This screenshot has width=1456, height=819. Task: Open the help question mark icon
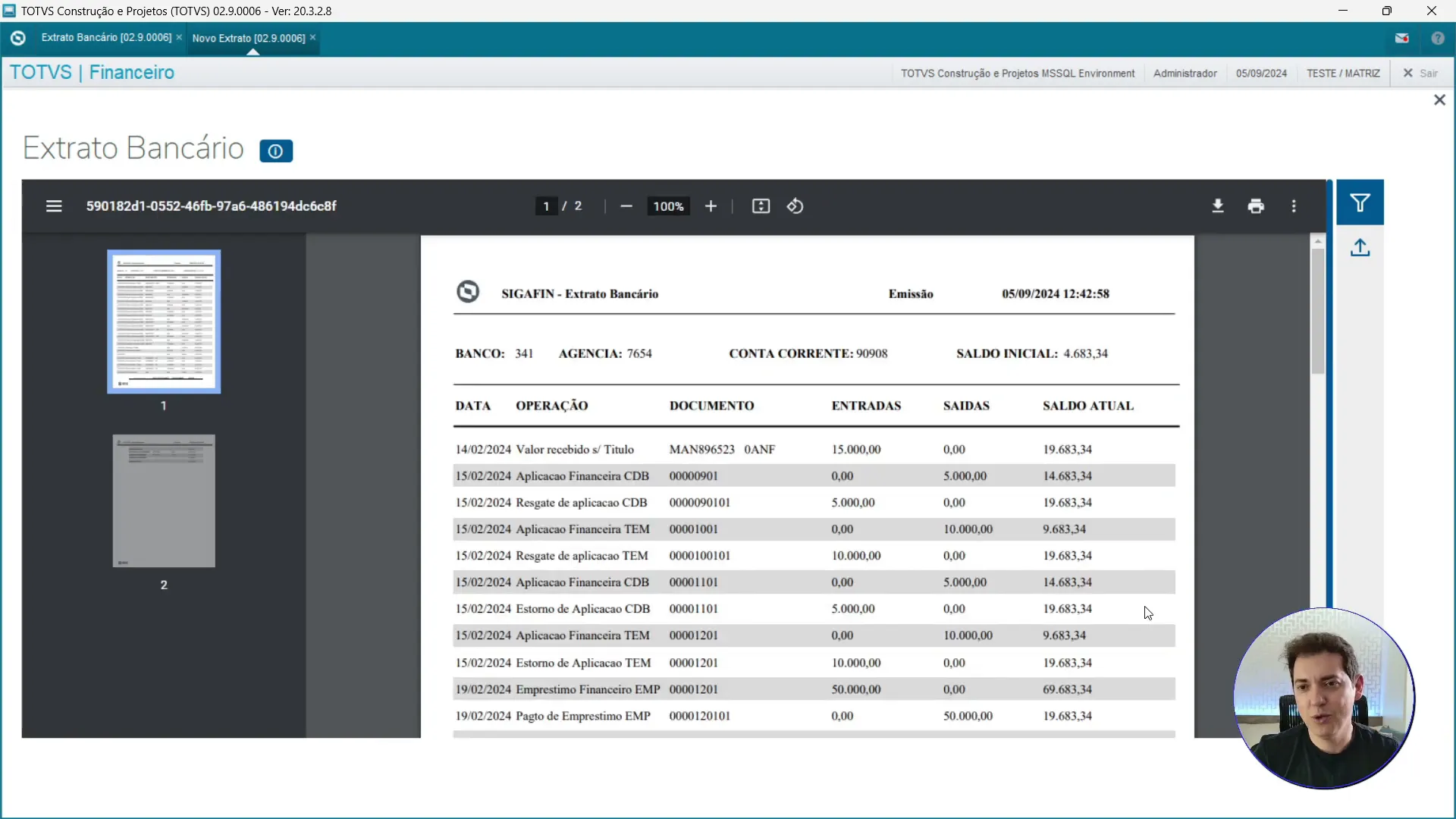point(1438,38)
